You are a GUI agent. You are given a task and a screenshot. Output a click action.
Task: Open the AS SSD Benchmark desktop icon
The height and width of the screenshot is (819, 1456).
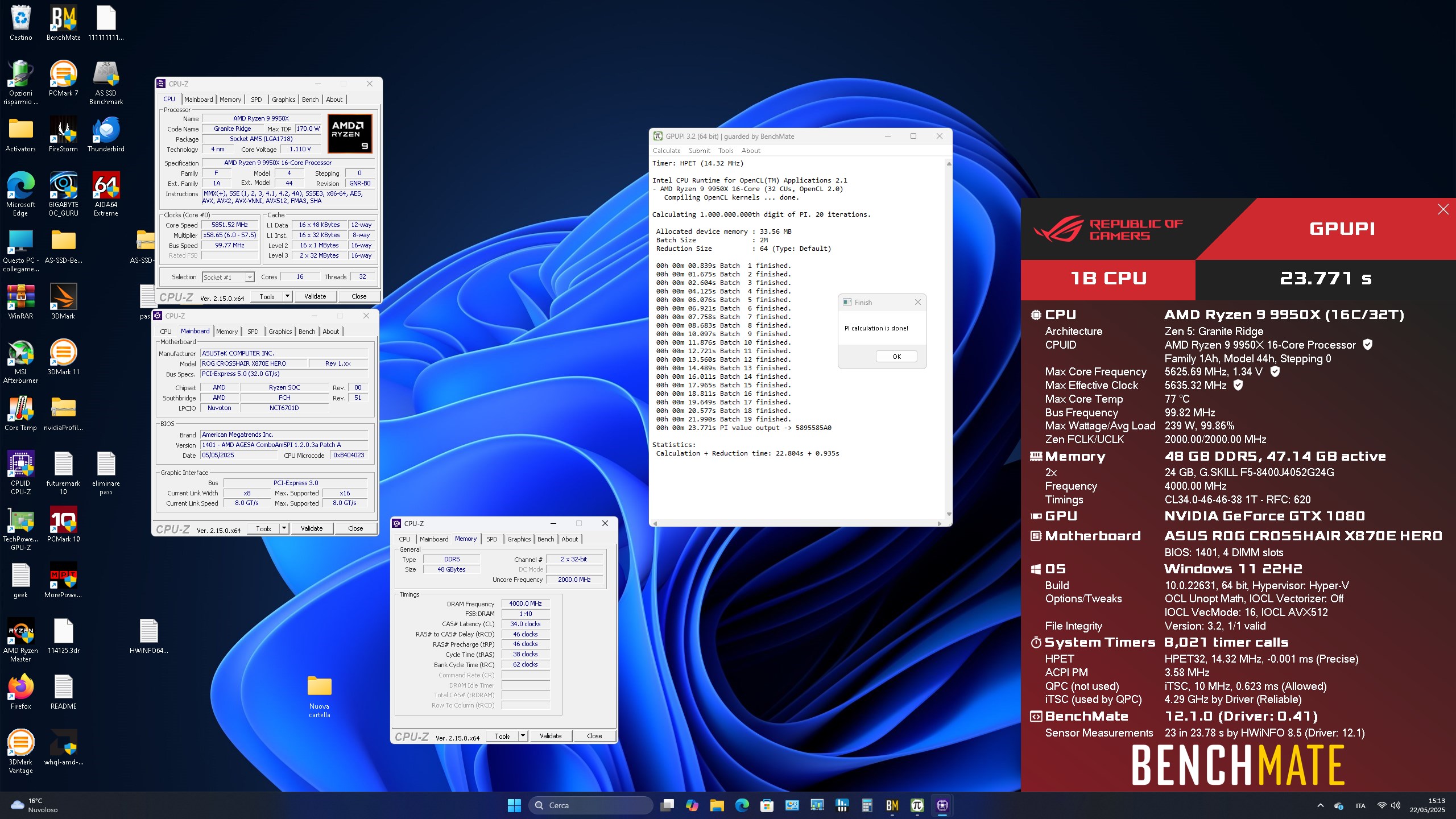(x=106, y=83)
